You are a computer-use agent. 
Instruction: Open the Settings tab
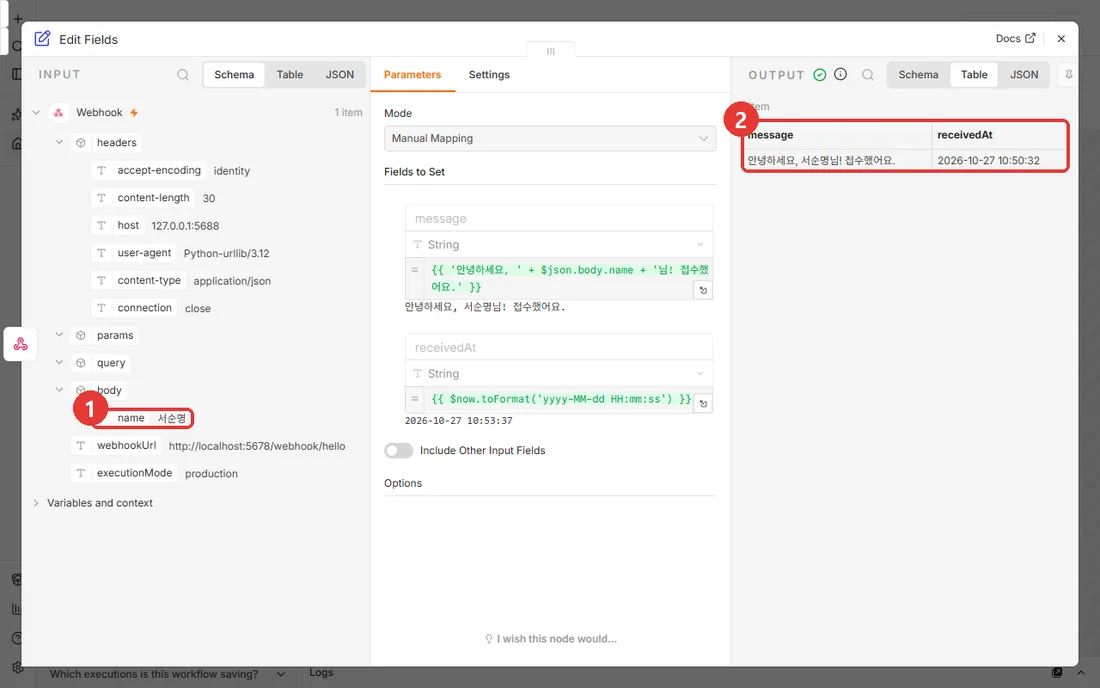click(489, 74)
